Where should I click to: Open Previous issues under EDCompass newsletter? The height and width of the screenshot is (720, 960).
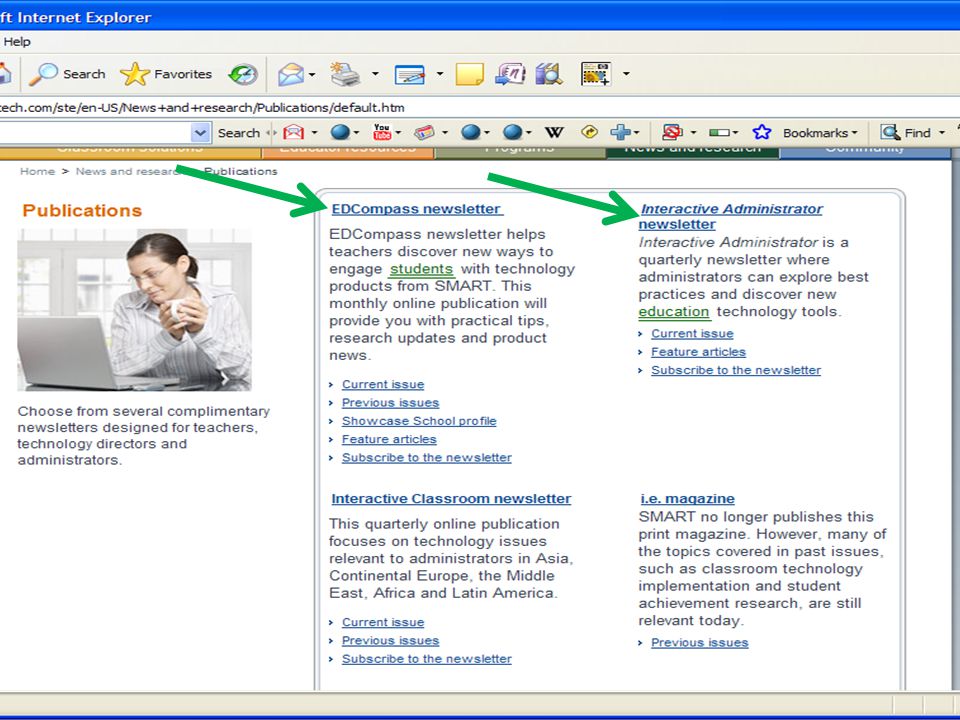point(390,403)
